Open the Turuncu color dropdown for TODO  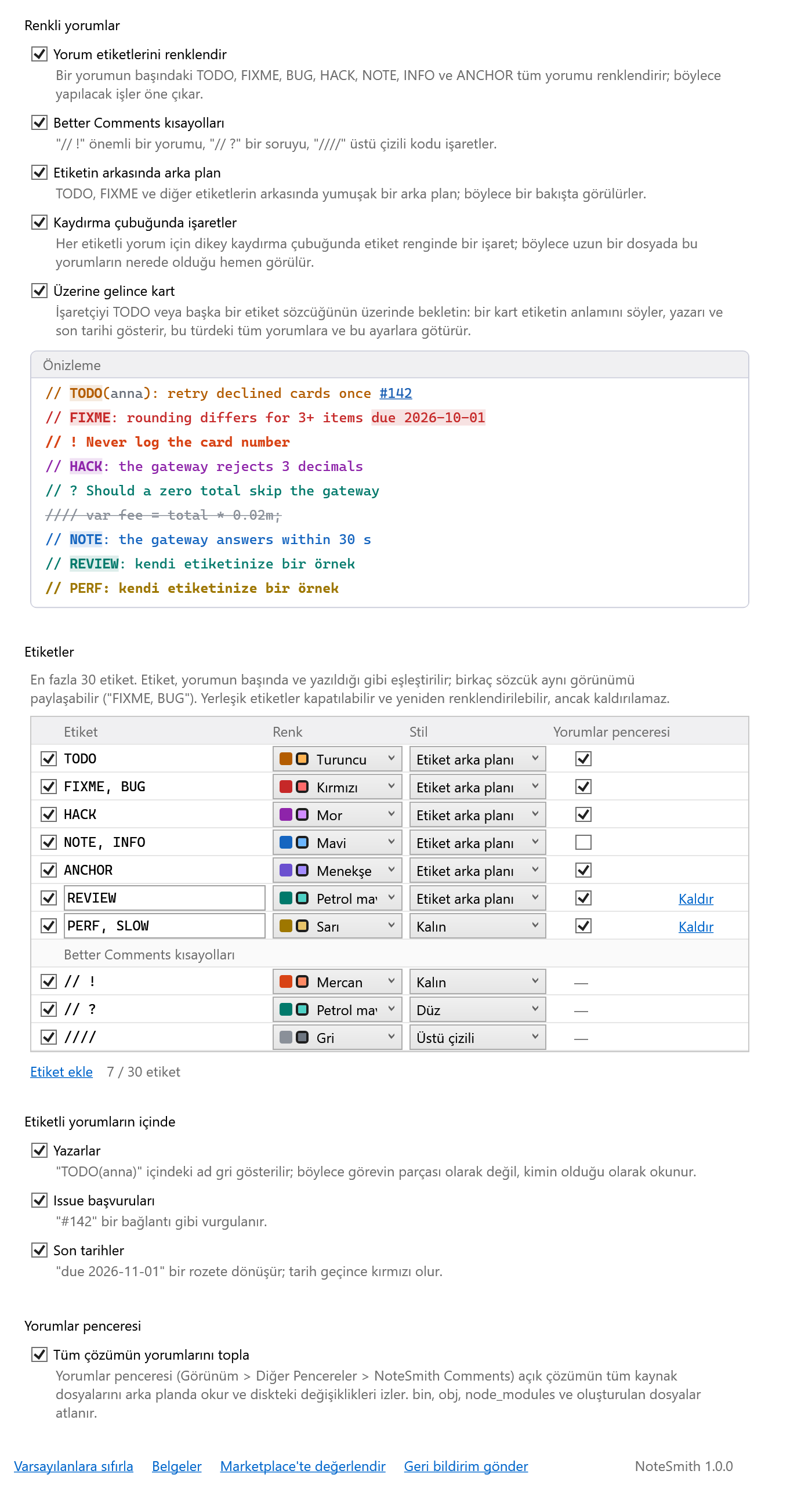338,759
